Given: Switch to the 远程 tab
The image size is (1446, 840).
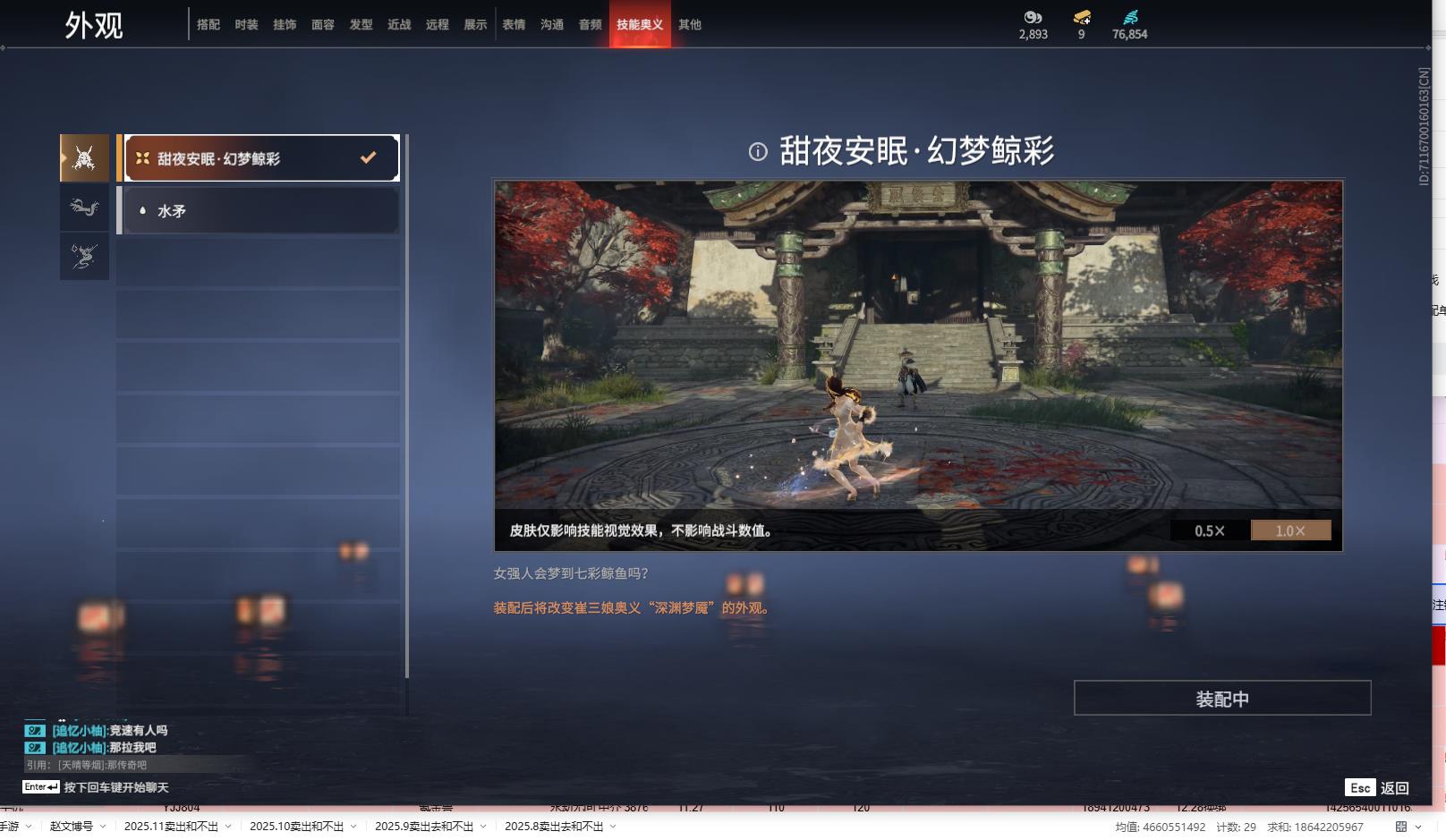Looking at the screenshot, I should point(438,25).
